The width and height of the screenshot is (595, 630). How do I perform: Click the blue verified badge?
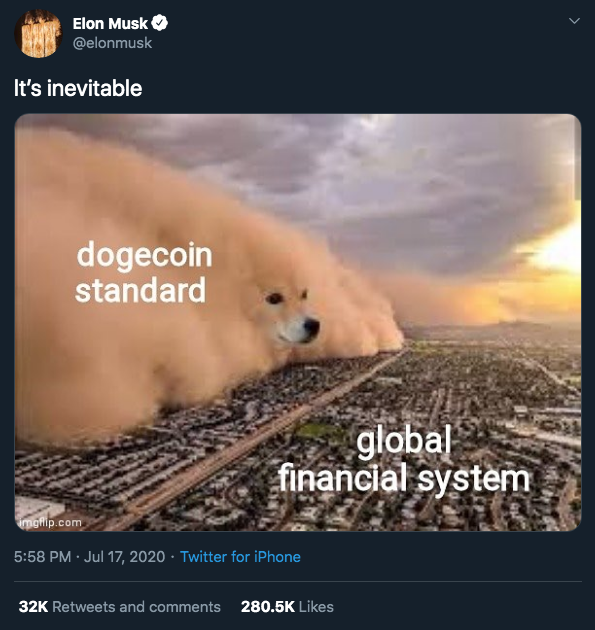(159, 23)
